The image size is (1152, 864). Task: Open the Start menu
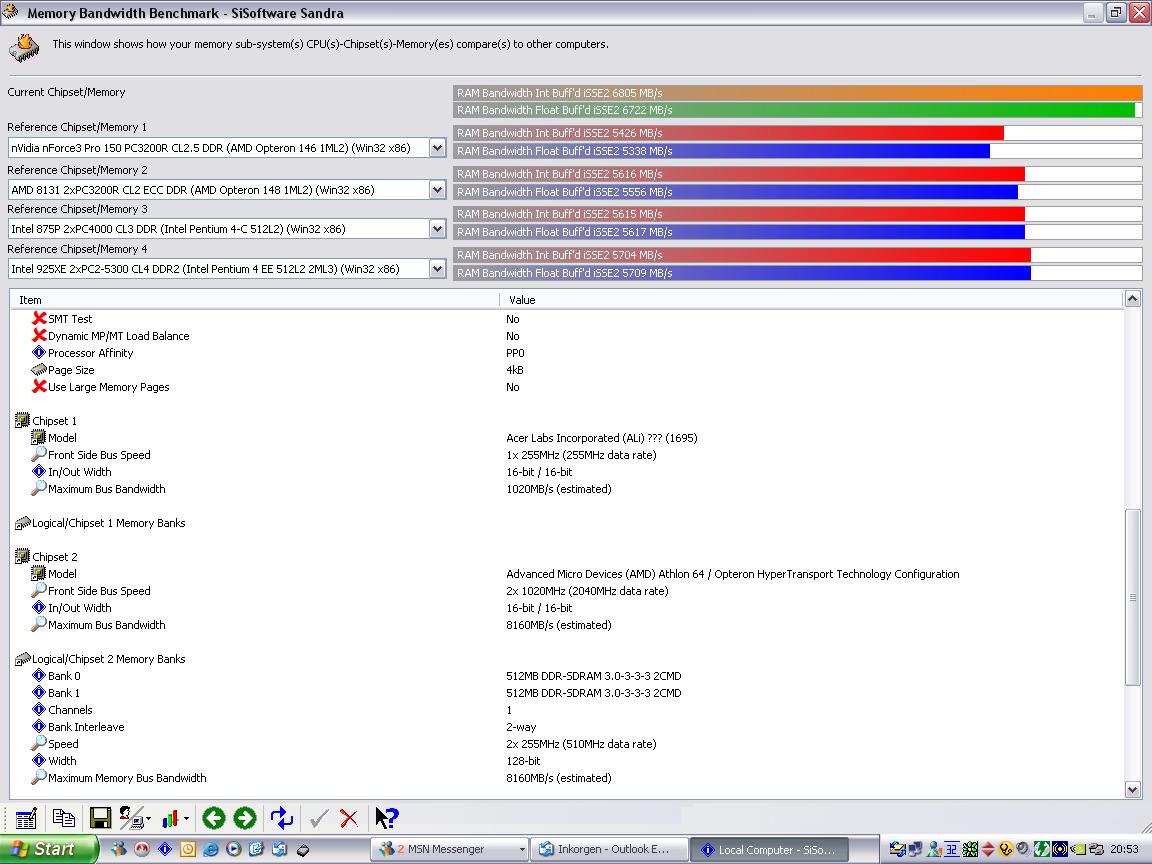pyautogui.click(x=47, y=849)
